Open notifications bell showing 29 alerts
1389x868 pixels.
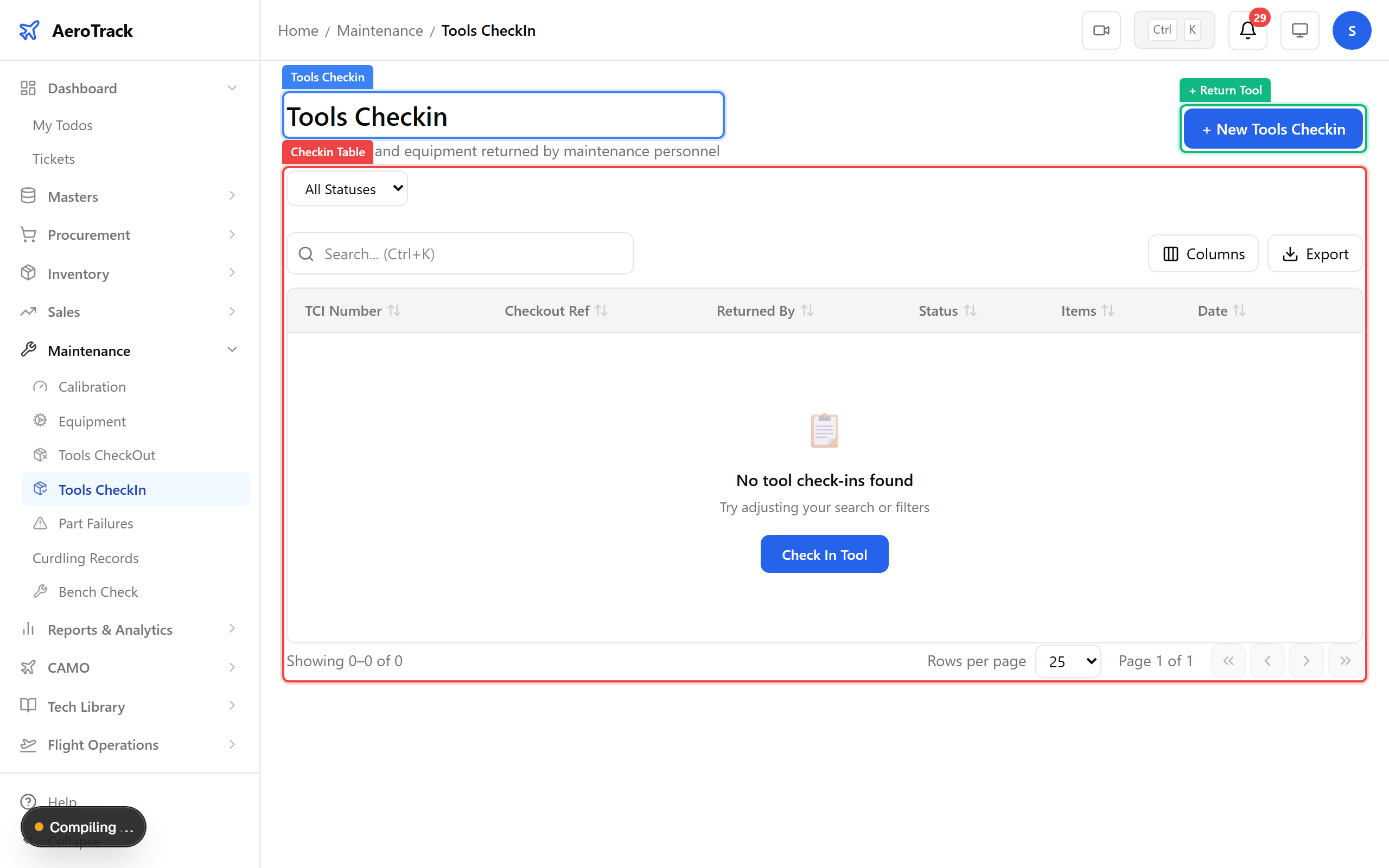click(x=1247, y=30)
